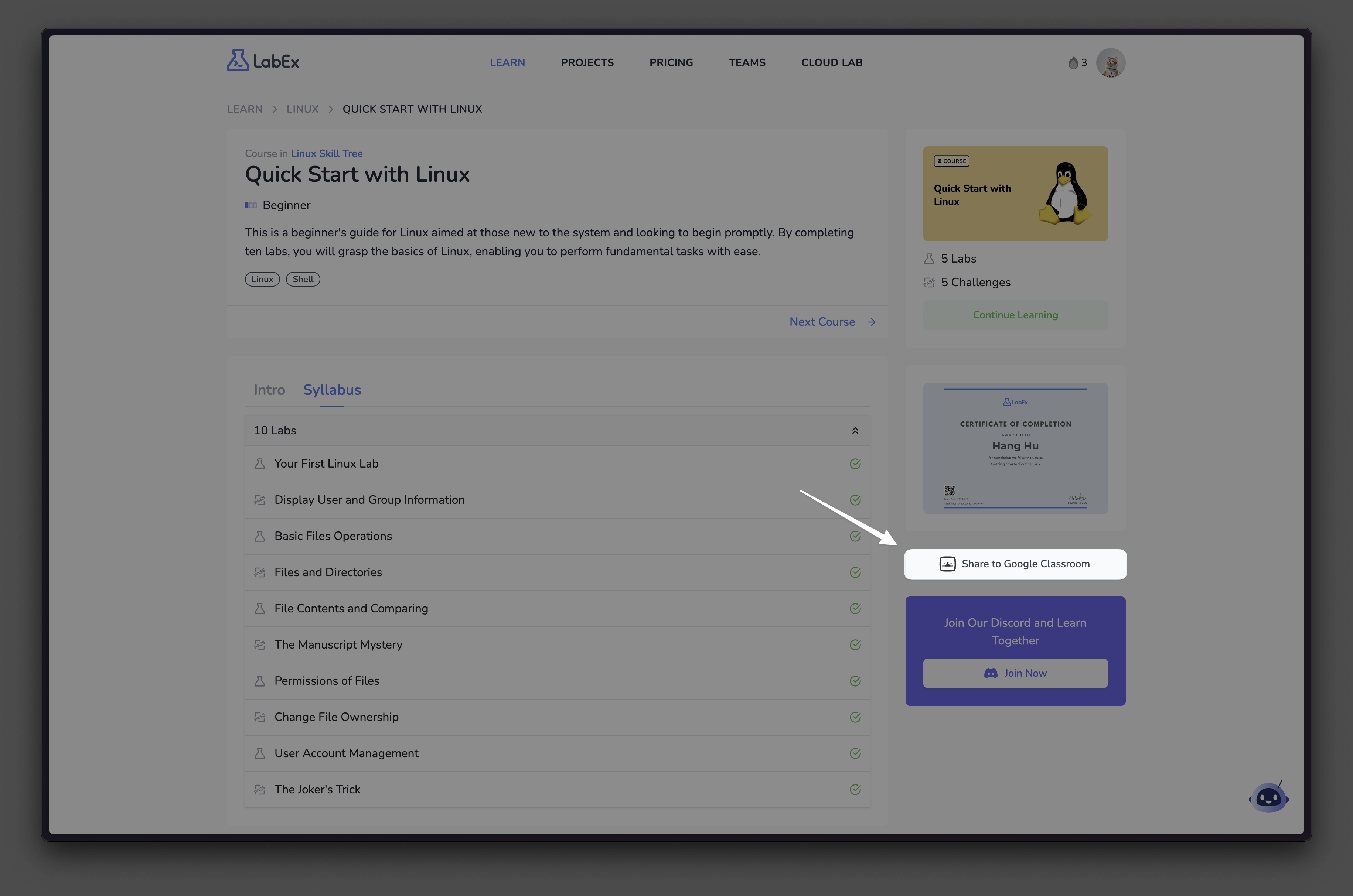Open The Joker's Trick challenge

coord(557,790)
